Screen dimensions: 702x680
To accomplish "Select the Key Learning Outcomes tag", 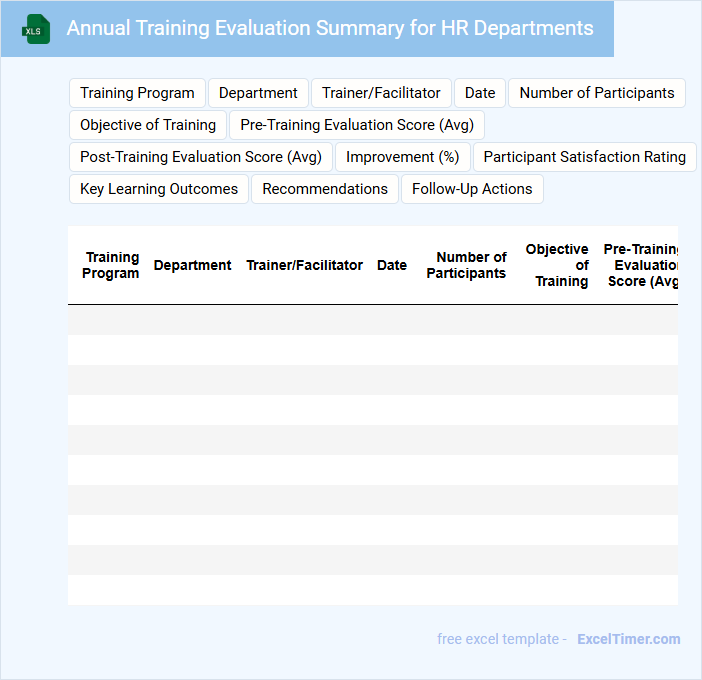I will [x=159, y=189].
